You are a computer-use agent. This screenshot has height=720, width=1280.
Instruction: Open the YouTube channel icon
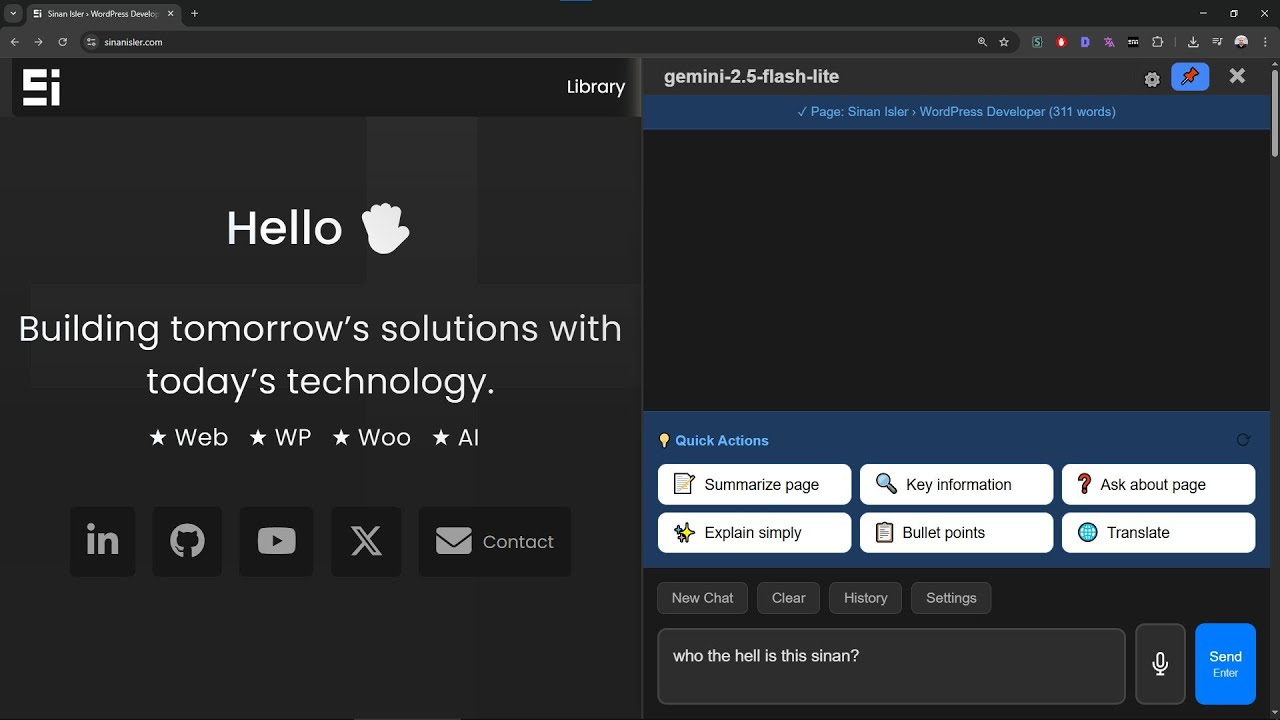[x=276, y=541]
